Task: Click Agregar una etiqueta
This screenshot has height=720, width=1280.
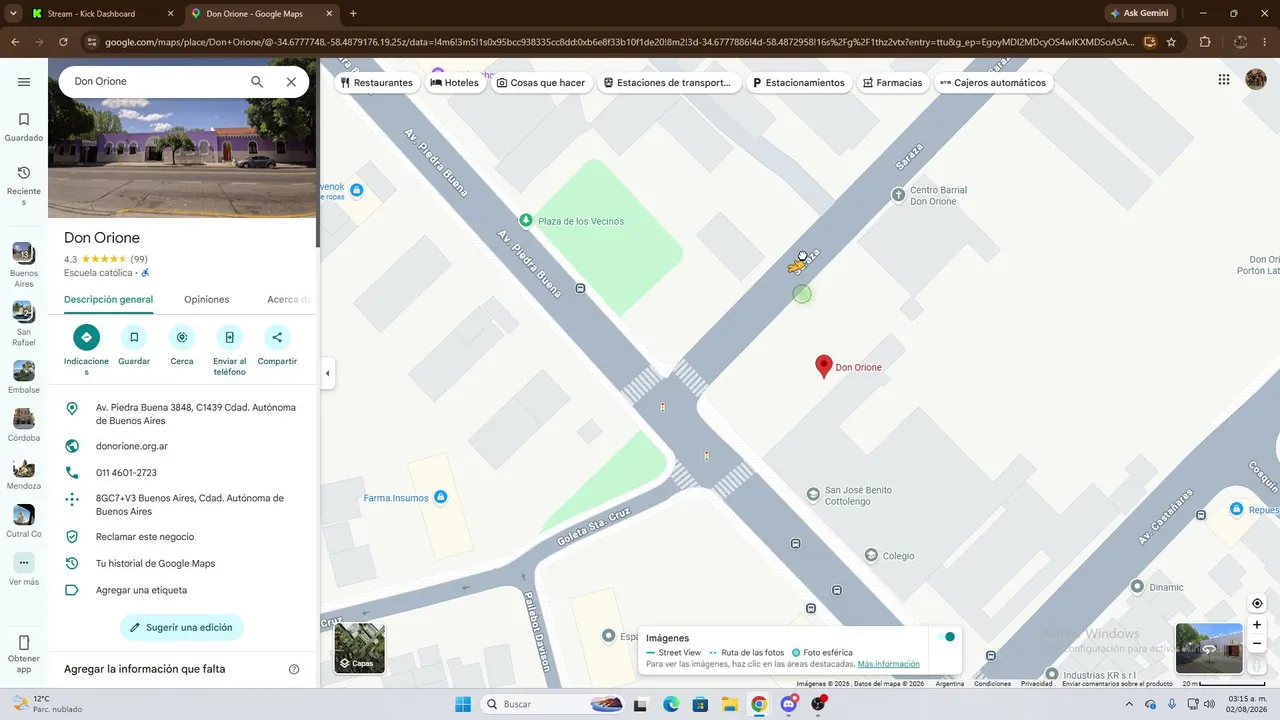Action: (x=182, y=590)
